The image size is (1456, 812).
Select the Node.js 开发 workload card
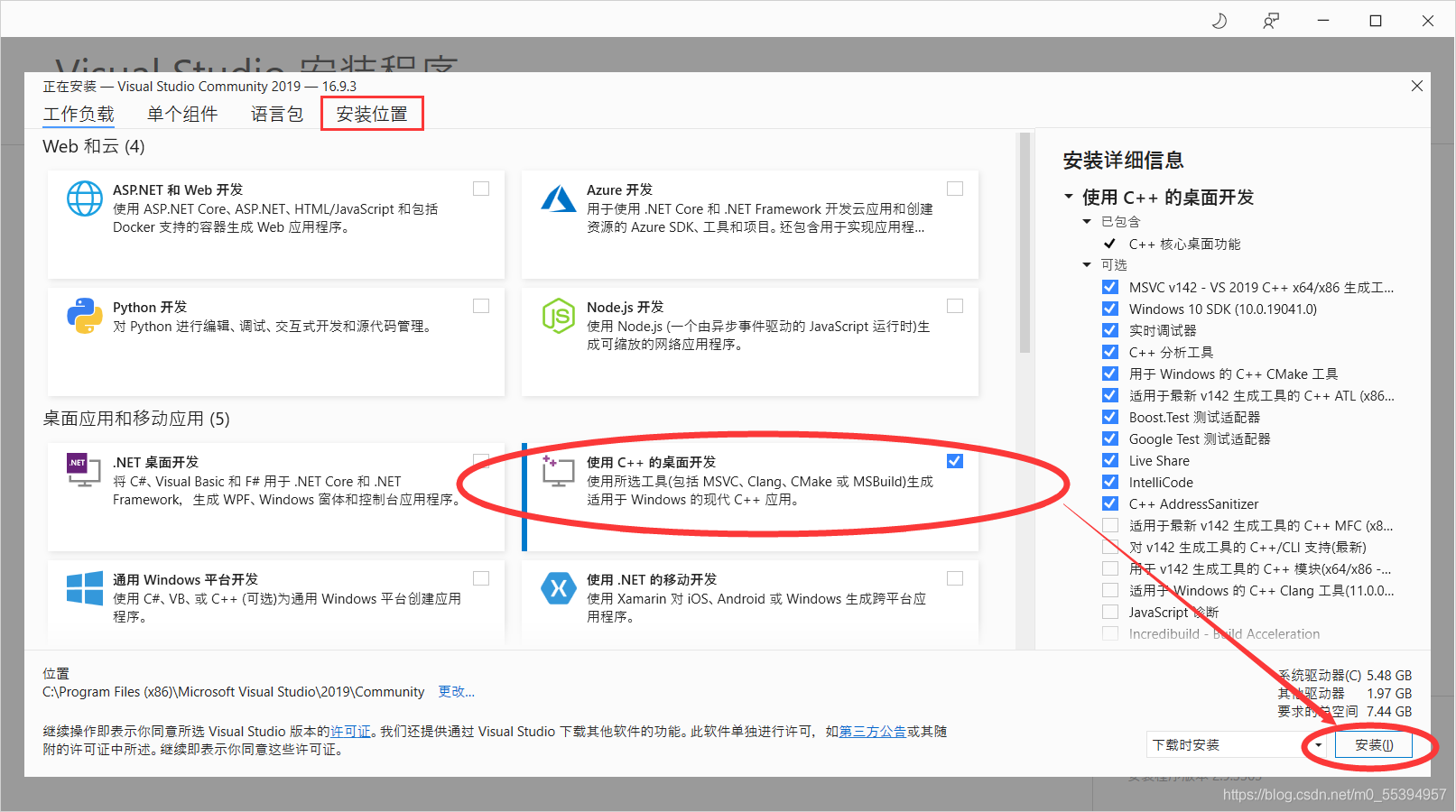(x=750, y=342)
